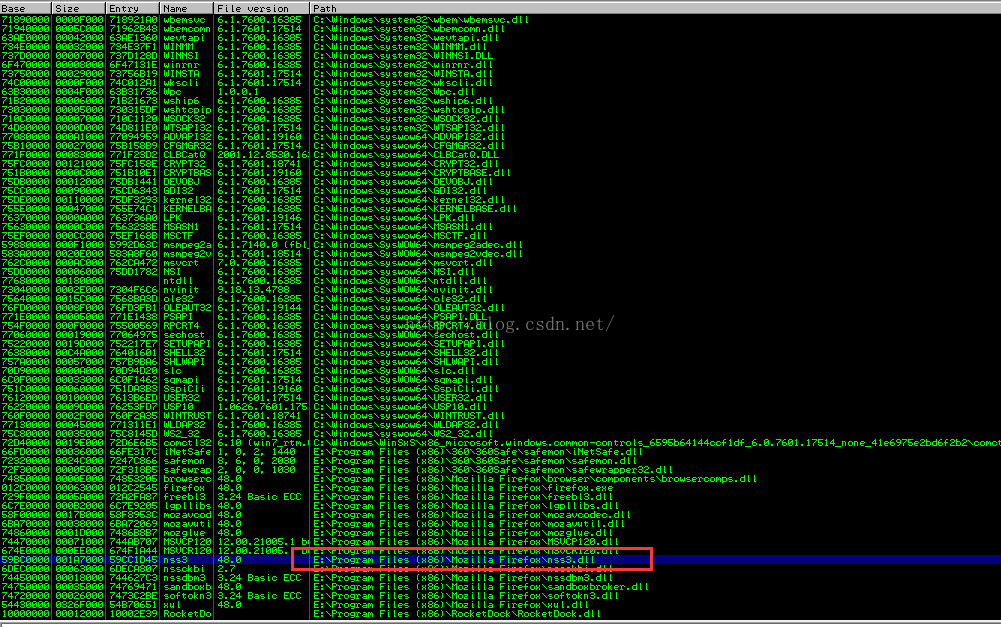Click the nss3.dll path in Mozilla Firefox
This screenshot has width=1001, height=627.
click(x=454, y=560)
